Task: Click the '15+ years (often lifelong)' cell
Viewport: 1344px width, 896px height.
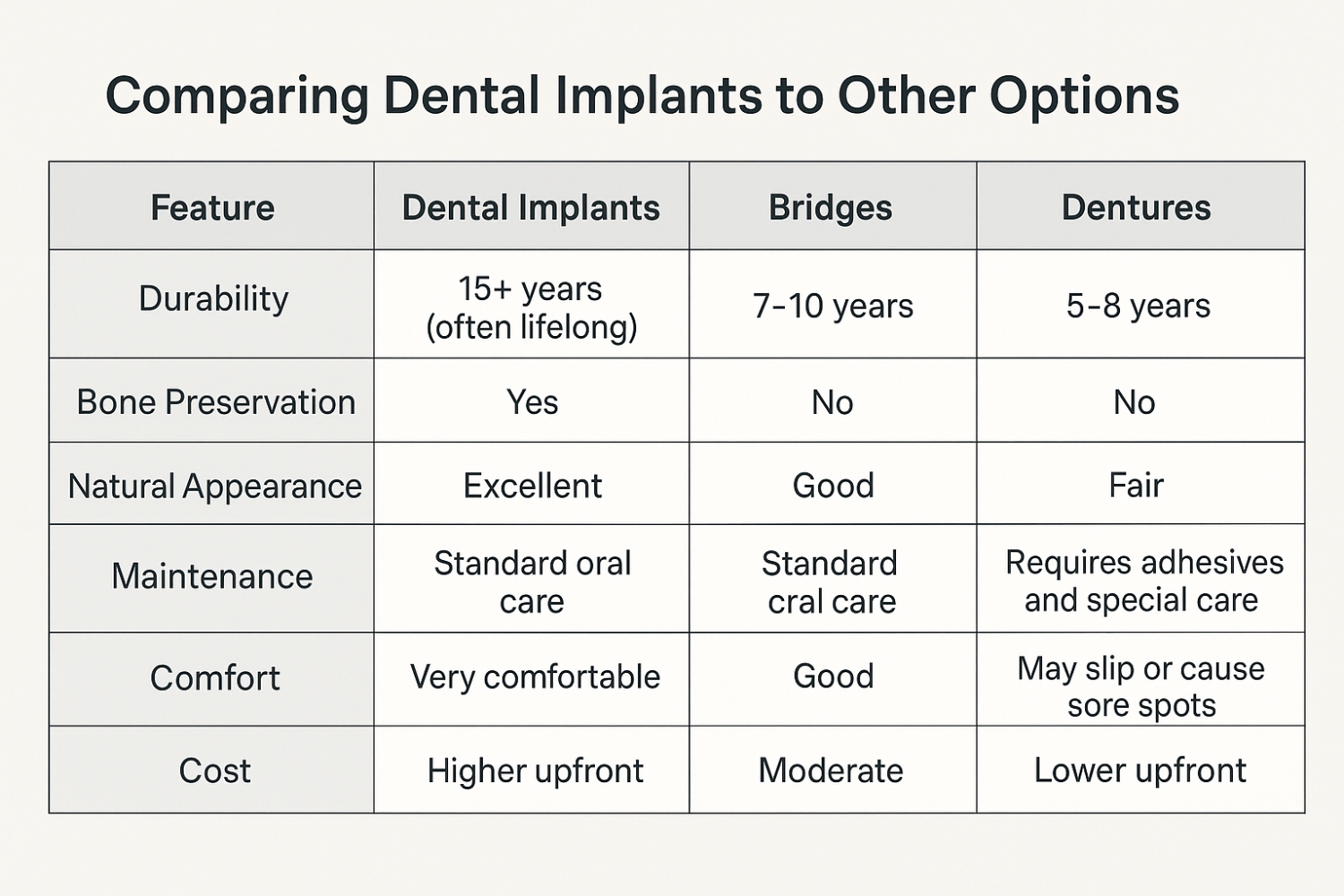Action: tap(531, 307)
